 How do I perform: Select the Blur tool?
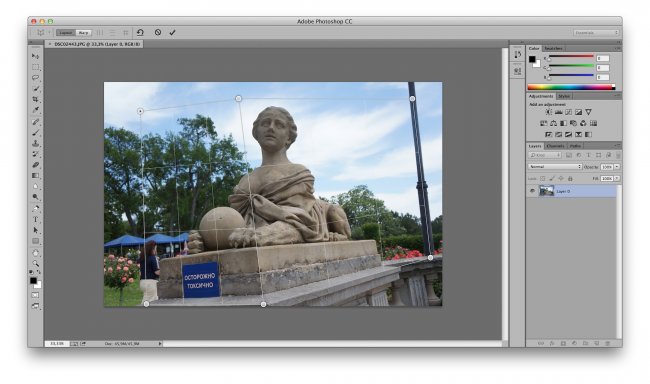click(36, 187)
